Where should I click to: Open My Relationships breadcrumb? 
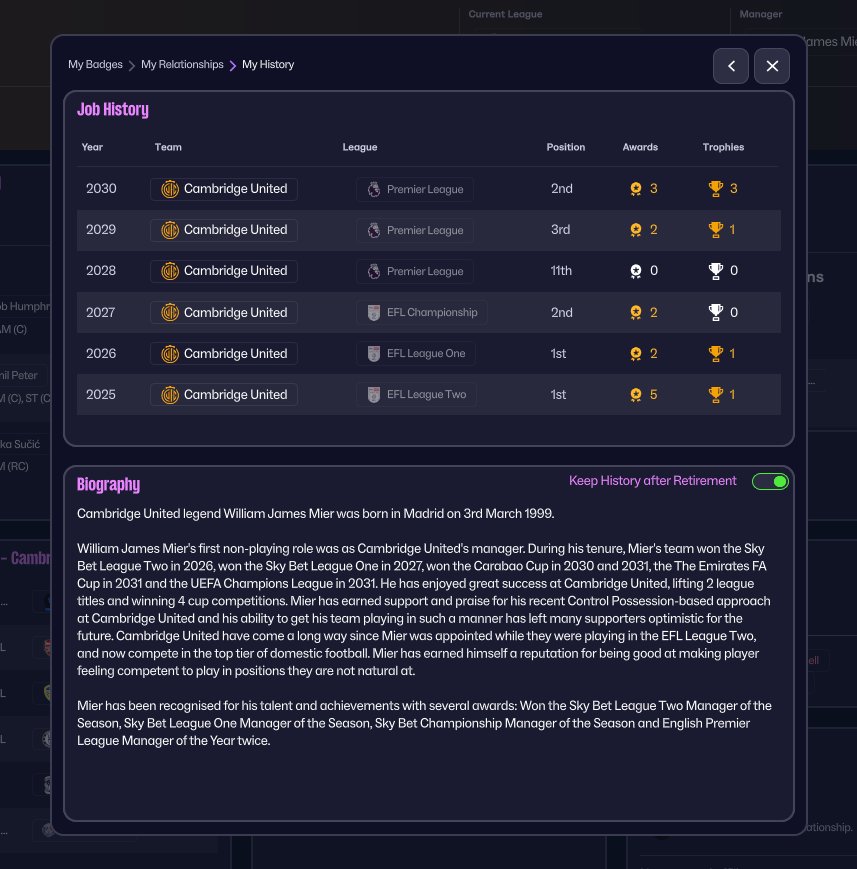[x=182, y=64]
